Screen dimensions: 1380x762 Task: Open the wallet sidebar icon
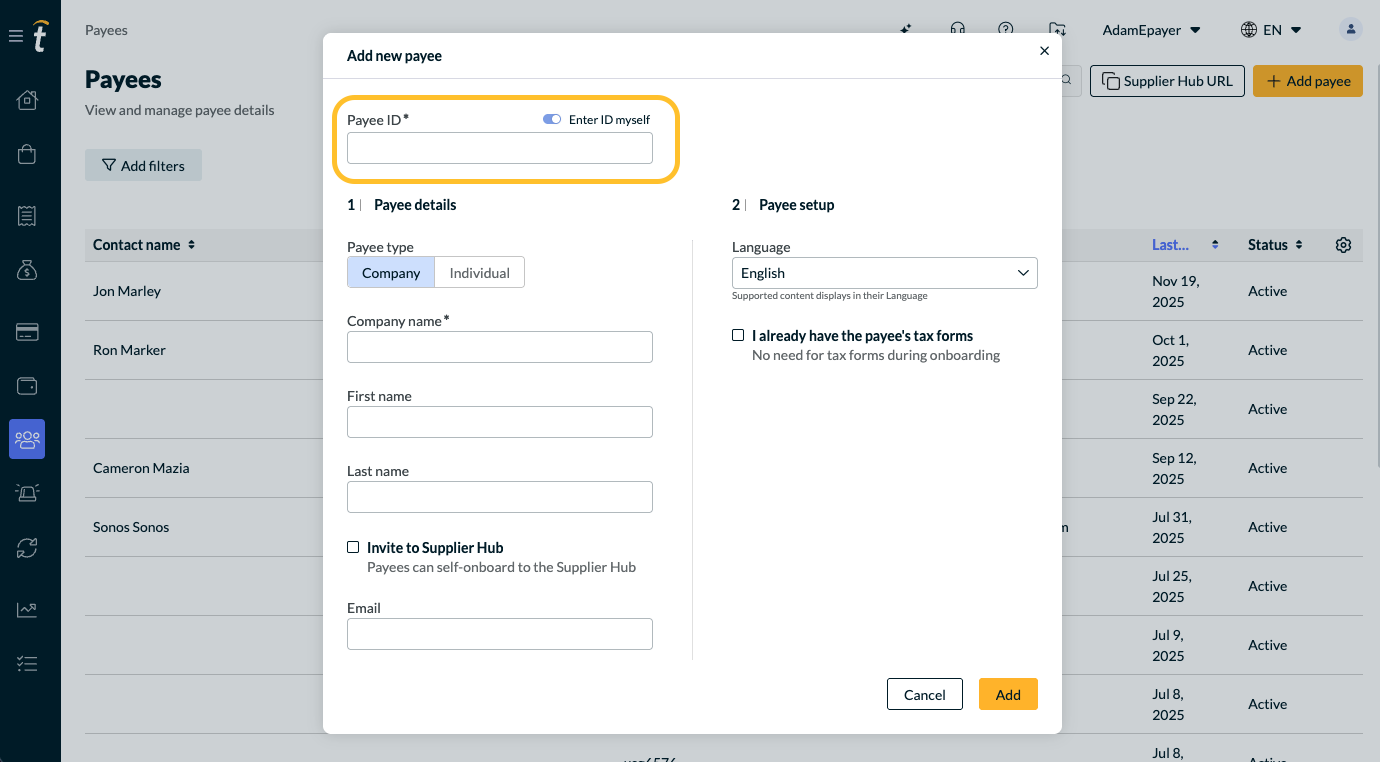tap(27, 386)
